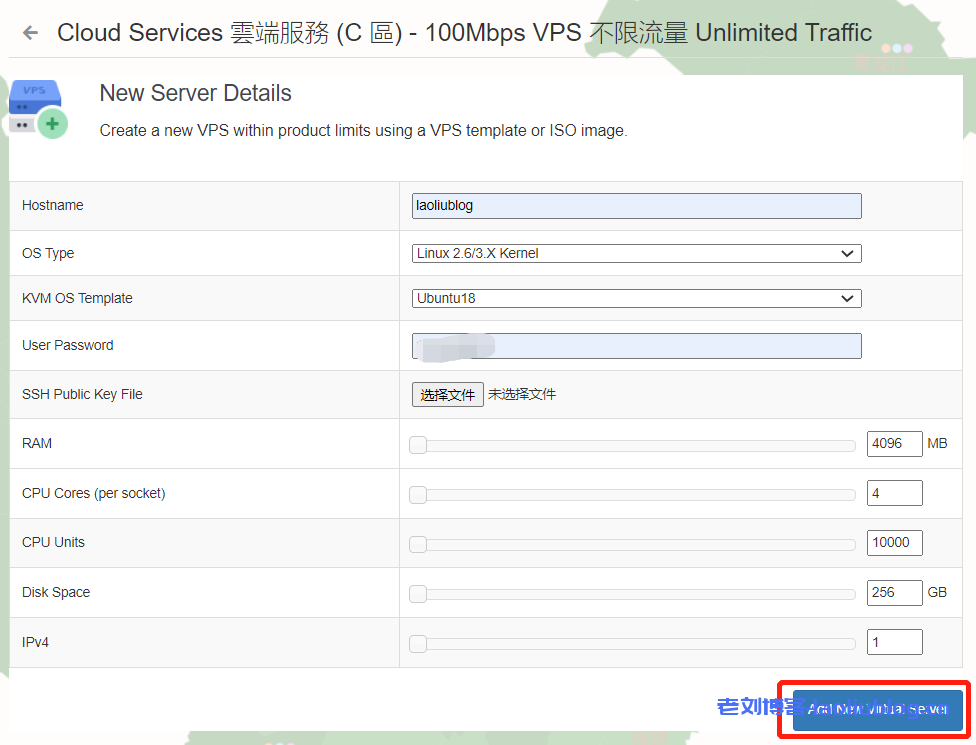Click the Hostname input field
976x745 pixels.
tap(636, 206)
